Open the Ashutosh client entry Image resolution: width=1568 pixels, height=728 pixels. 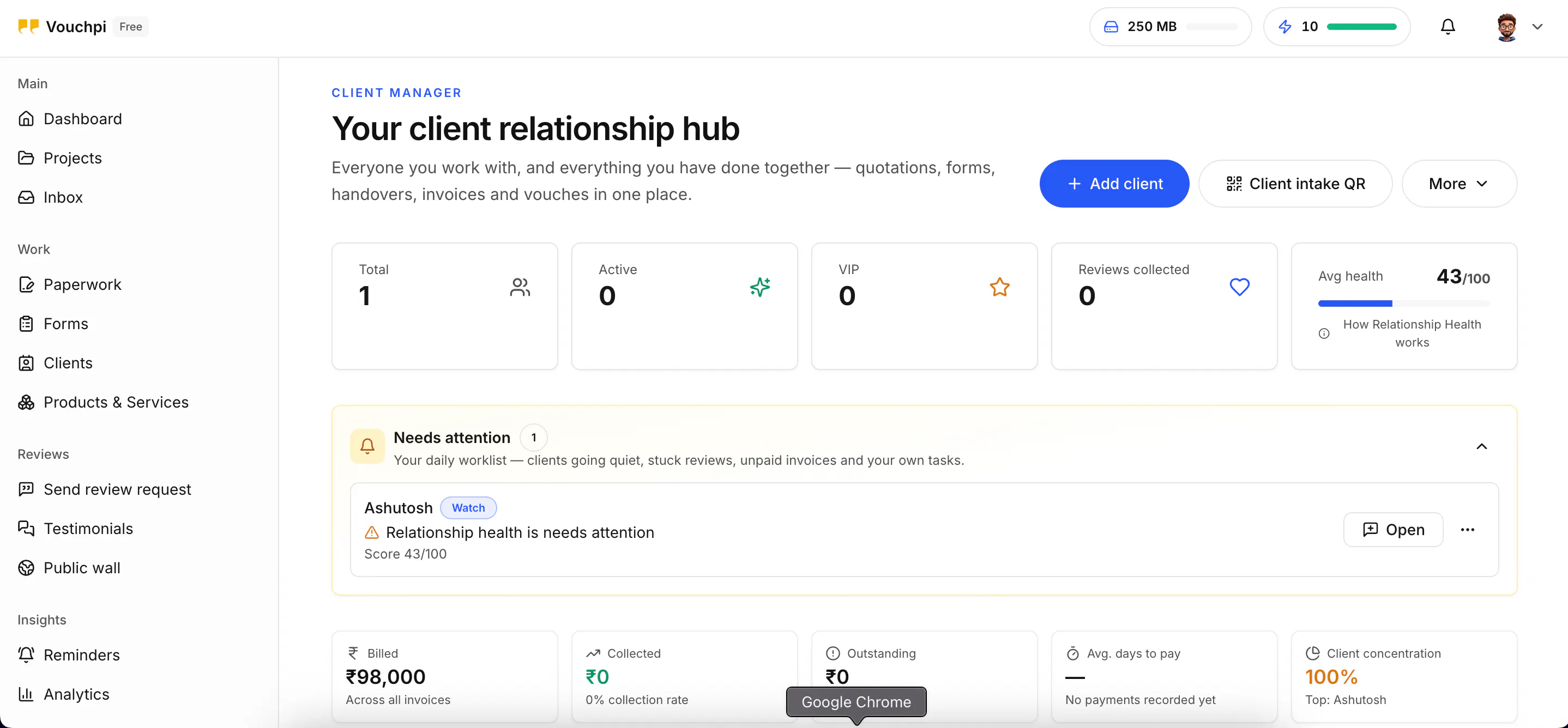[1392, 530]
